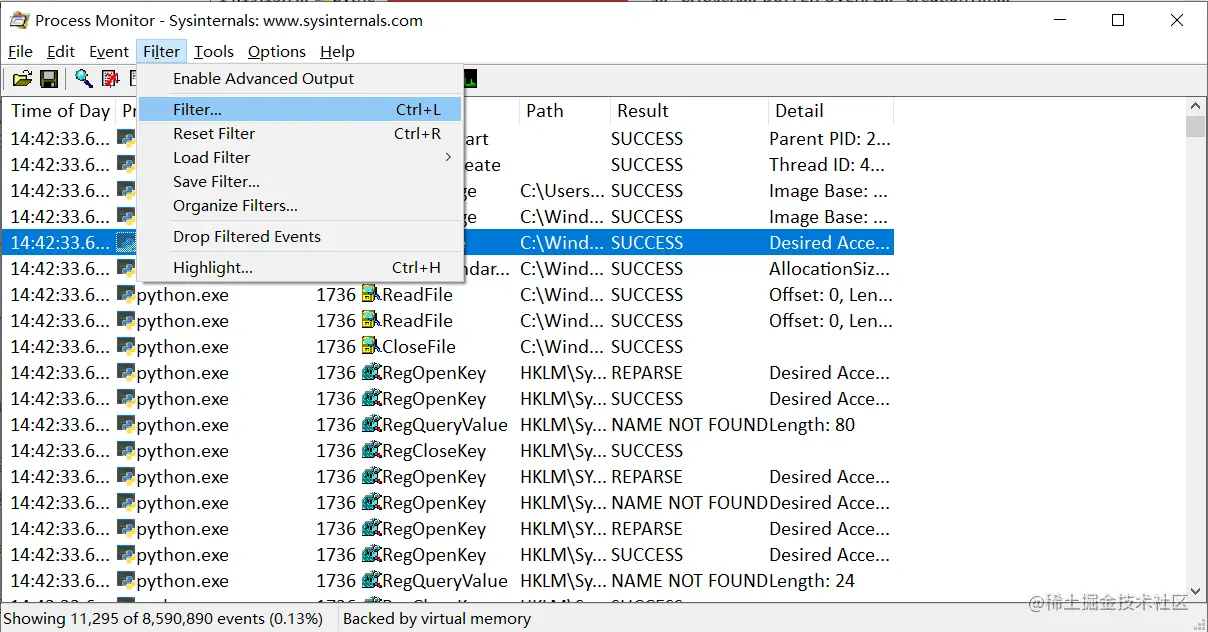The width and height of the screenshot is (1208, 632).
Task: Open the Tools menu
Action: [x=214, y=52]
